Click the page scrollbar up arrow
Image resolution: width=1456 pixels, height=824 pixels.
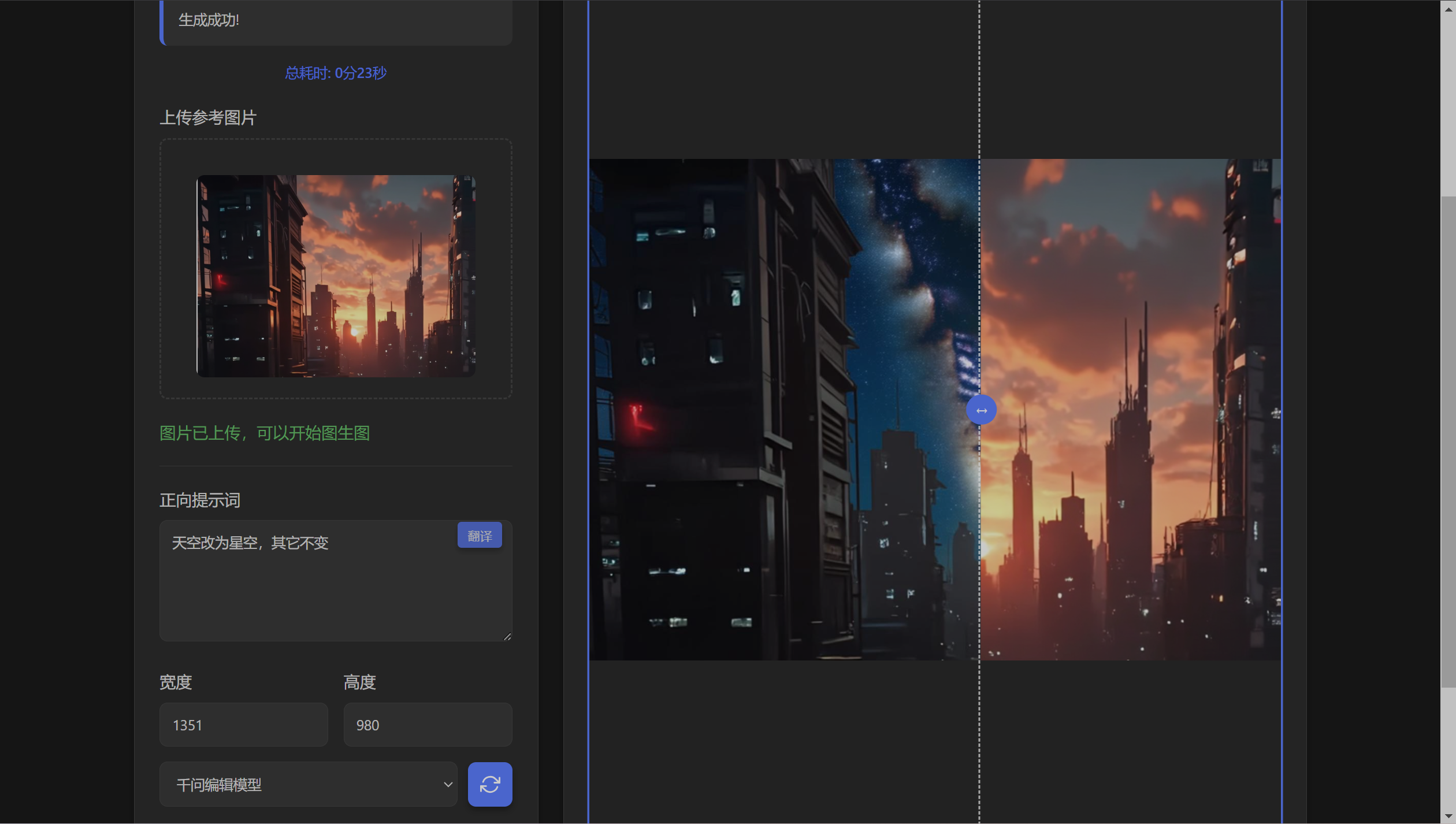pyautogui.click(x=1448, y=8)
